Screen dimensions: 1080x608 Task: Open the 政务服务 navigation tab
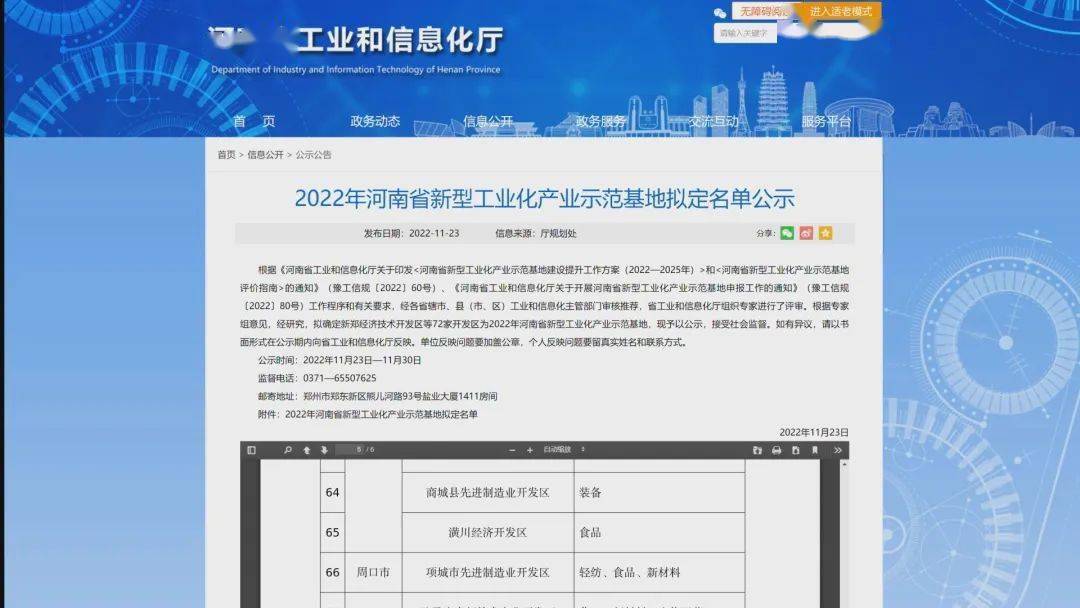coord(601,121)
